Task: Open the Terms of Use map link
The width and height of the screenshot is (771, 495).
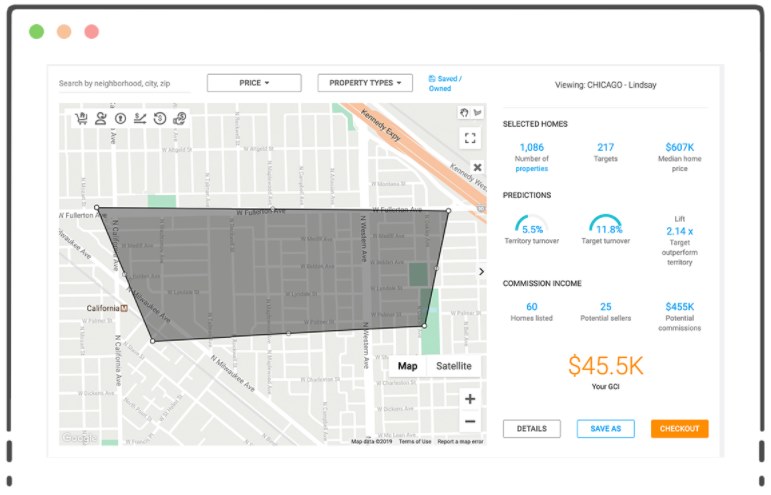Action: (415, 441)
